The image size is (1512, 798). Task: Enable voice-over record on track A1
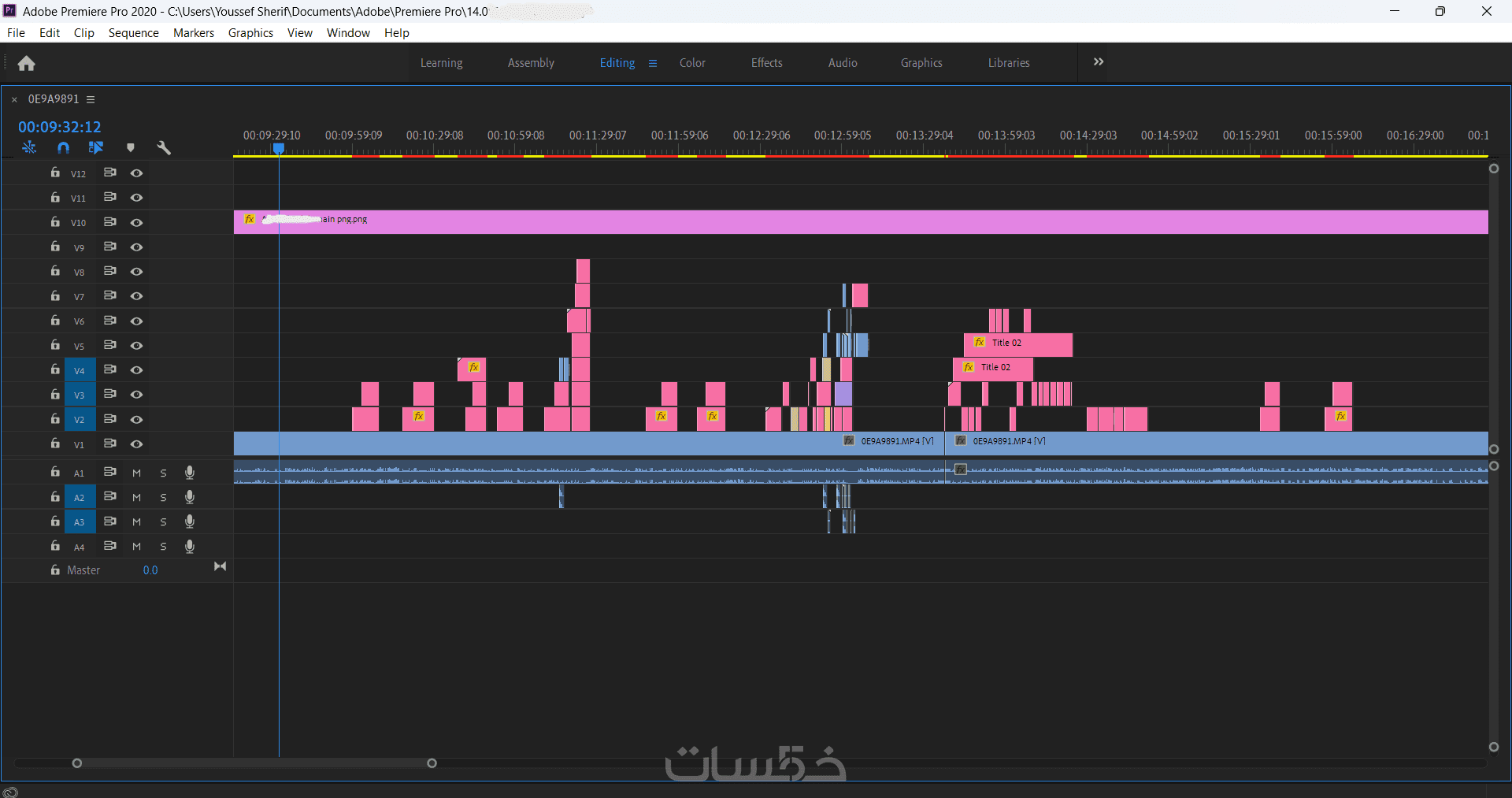(190, 472)
